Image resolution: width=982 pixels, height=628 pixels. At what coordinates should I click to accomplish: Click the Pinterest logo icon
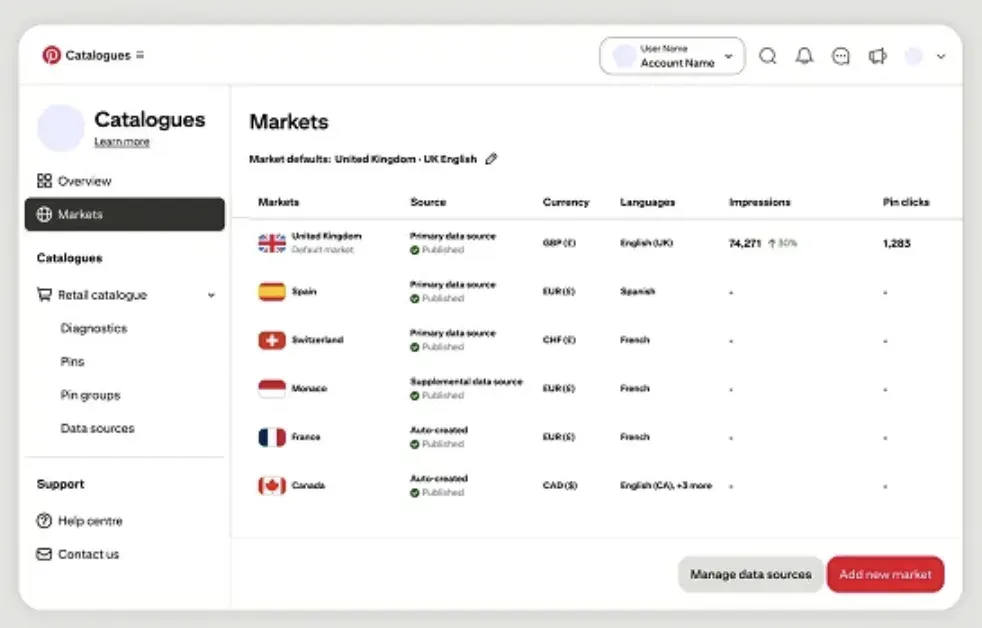tap(51, 55)
